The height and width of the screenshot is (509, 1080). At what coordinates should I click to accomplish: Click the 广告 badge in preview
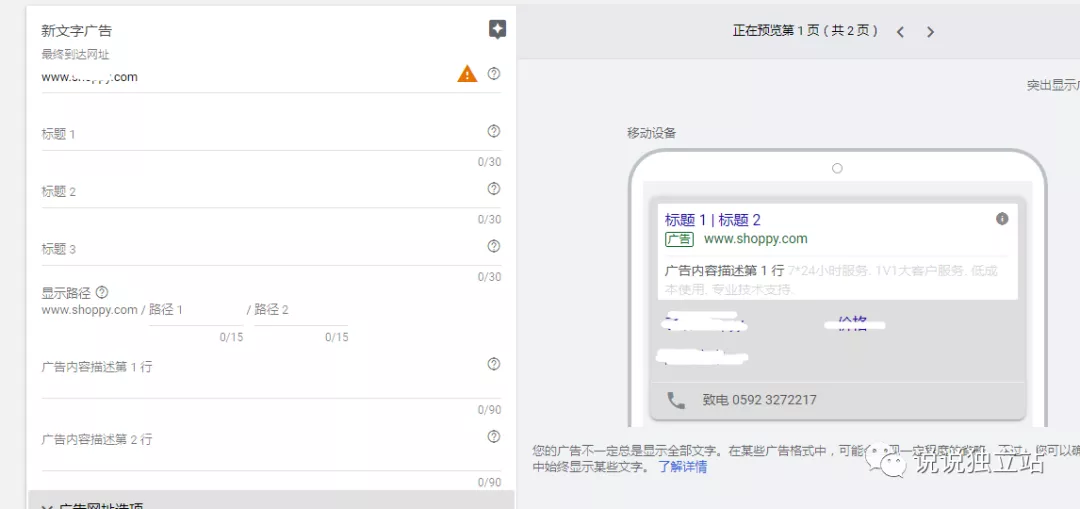click(x=679, y=239)
